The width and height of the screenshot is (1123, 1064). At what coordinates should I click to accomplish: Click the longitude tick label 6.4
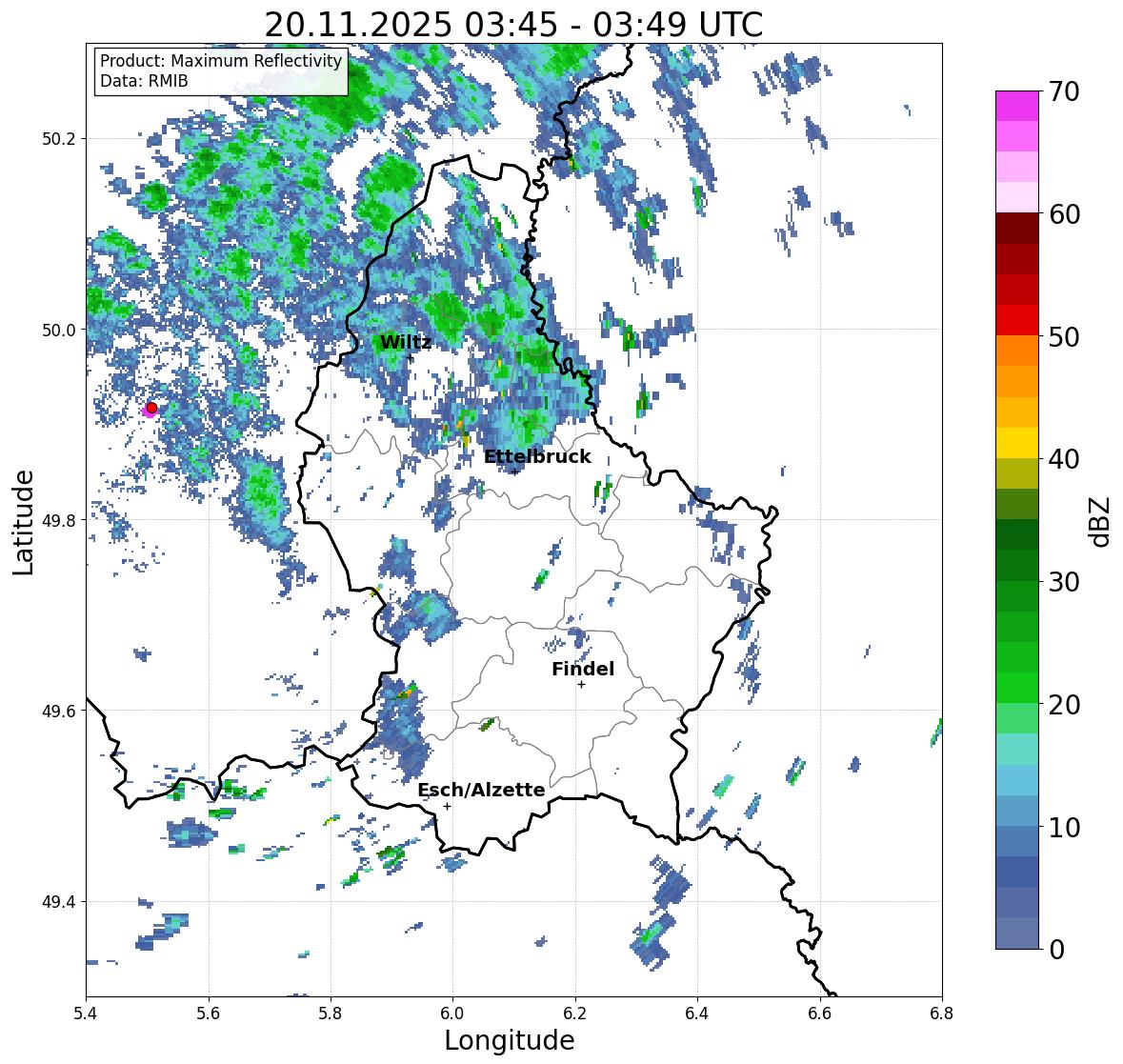pyautogui.click(x=697, y=1013)
